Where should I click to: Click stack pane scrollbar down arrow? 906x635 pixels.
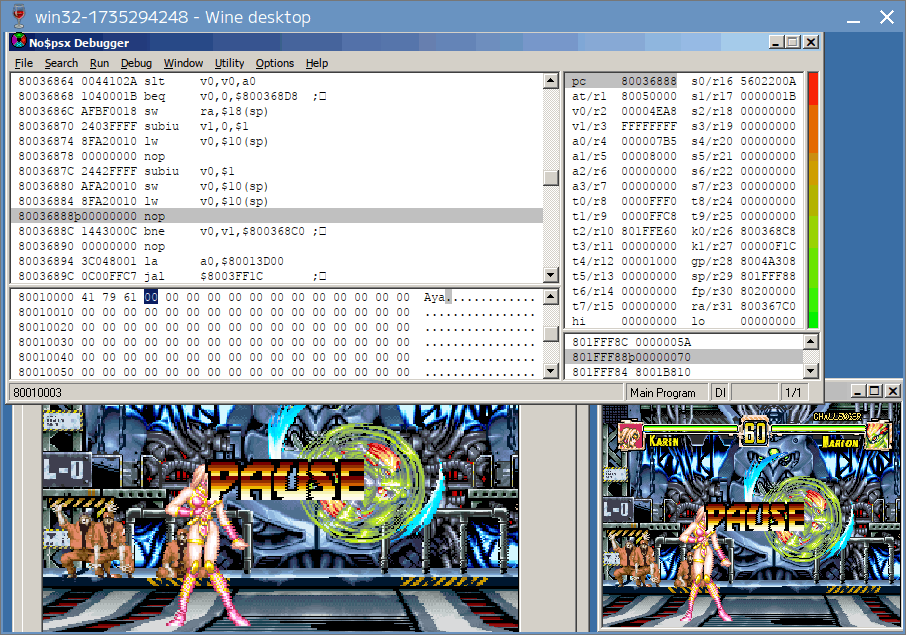pos(811,372)
